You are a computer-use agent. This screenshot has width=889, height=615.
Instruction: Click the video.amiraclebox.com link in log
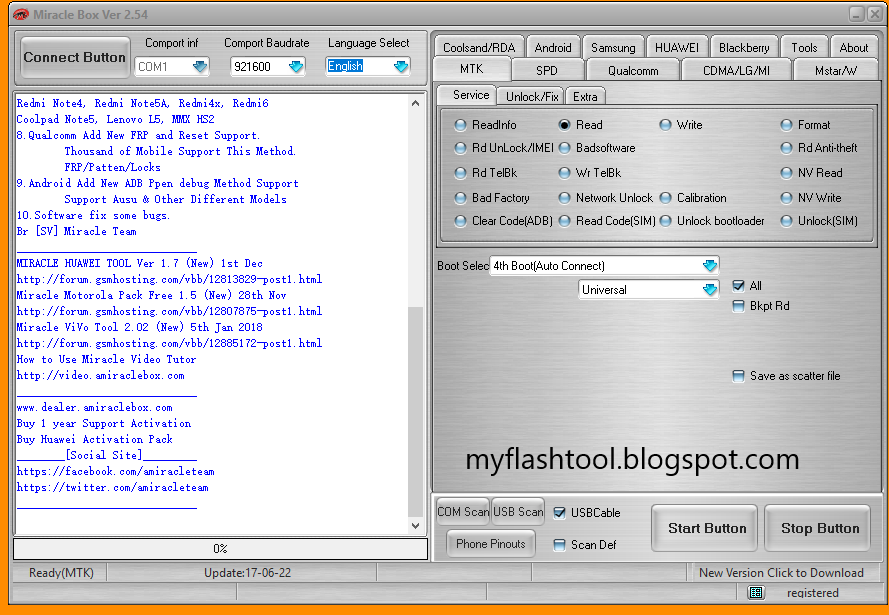click(x=100, y=375)
